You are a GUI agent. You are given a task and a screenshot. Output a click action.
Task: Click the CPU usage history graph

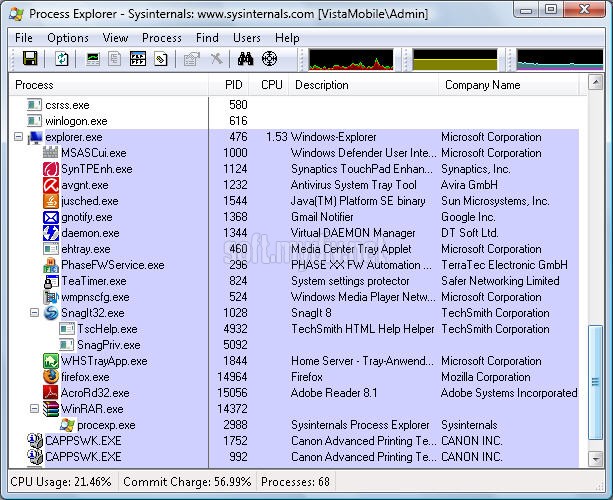(x=351, y=59)
